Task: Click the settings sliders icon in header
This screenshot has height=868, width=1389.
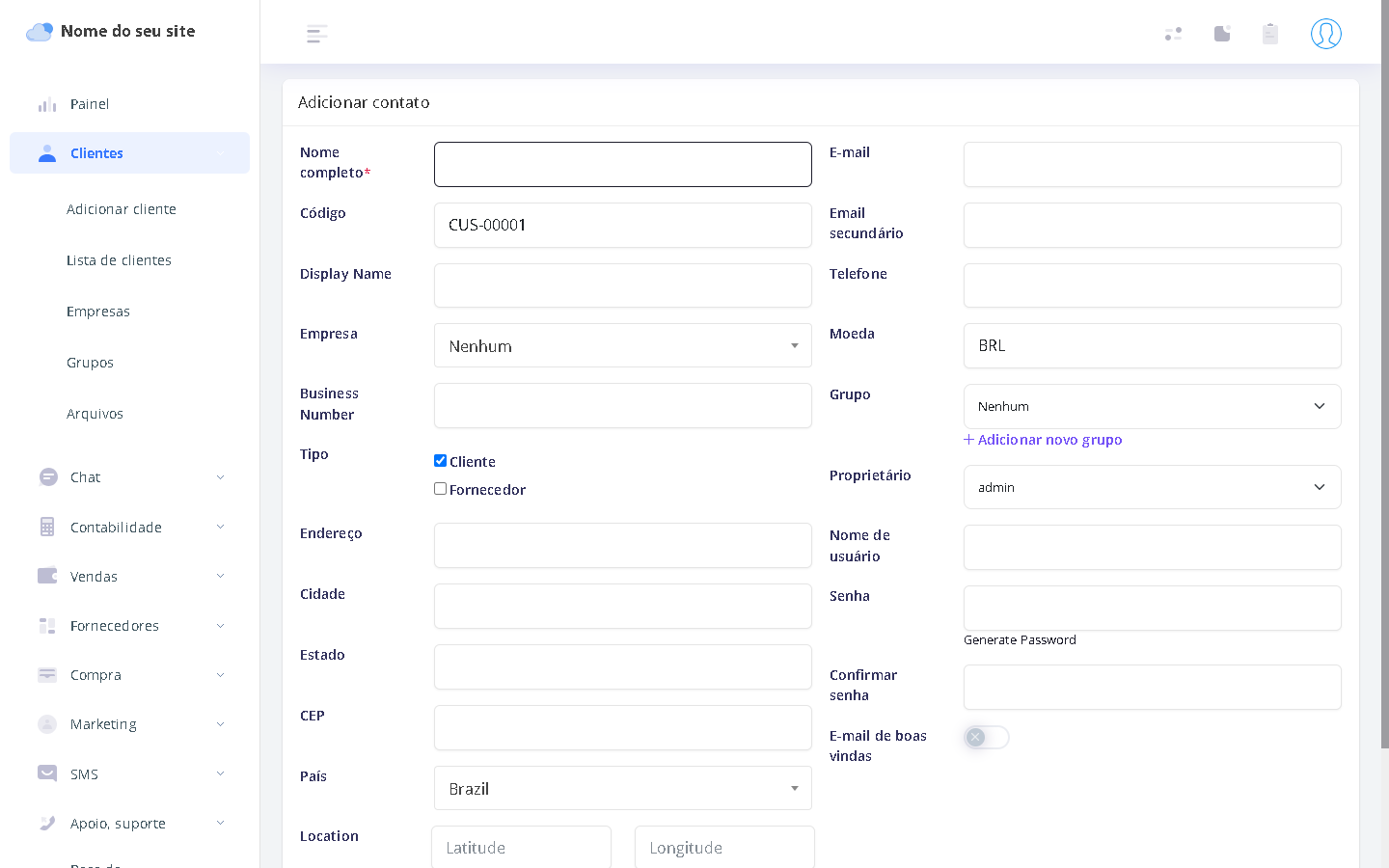Action: (1173, 34)
